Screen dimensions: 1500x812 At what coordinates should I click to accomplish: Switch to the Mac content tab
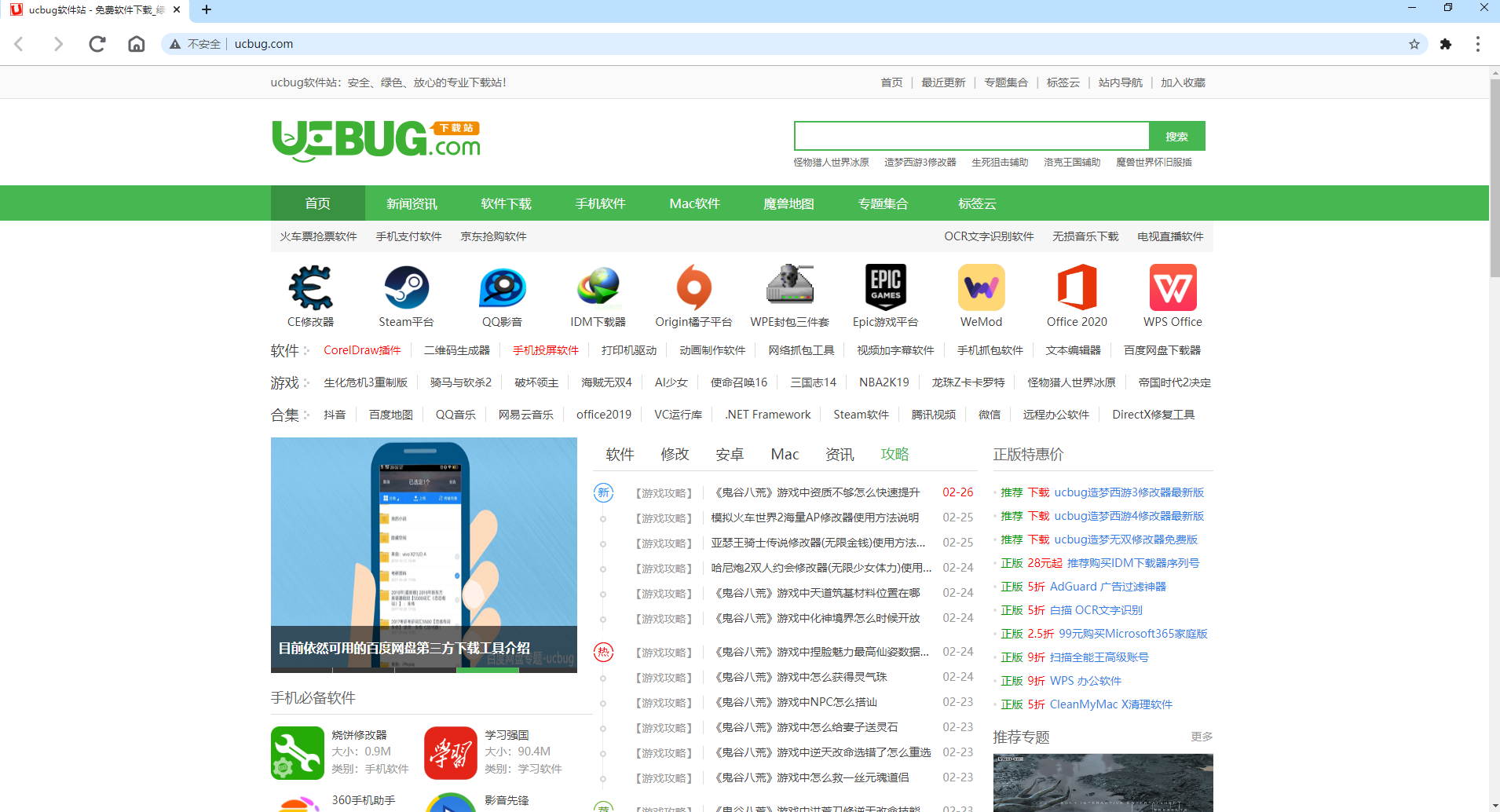coord(785,454)
